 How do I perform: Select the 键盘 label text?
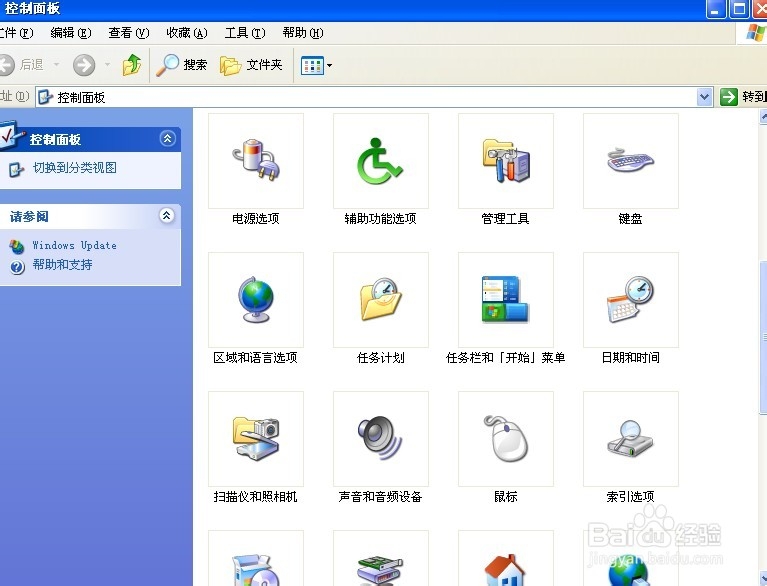tap(631, 219)
